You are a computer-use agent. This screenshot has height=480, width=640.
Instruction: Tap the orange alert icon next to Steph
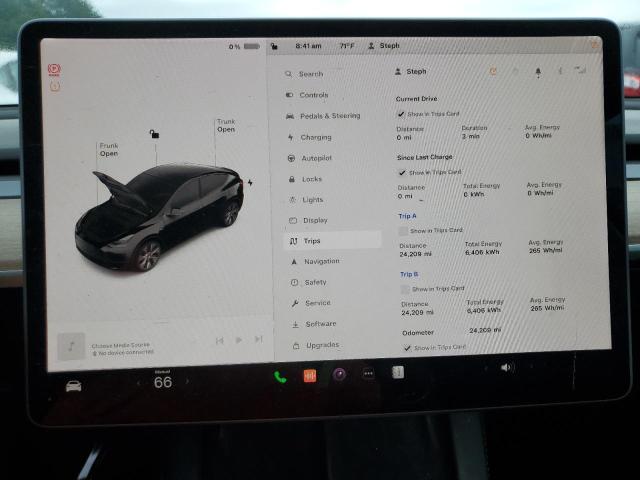[493, 72]
